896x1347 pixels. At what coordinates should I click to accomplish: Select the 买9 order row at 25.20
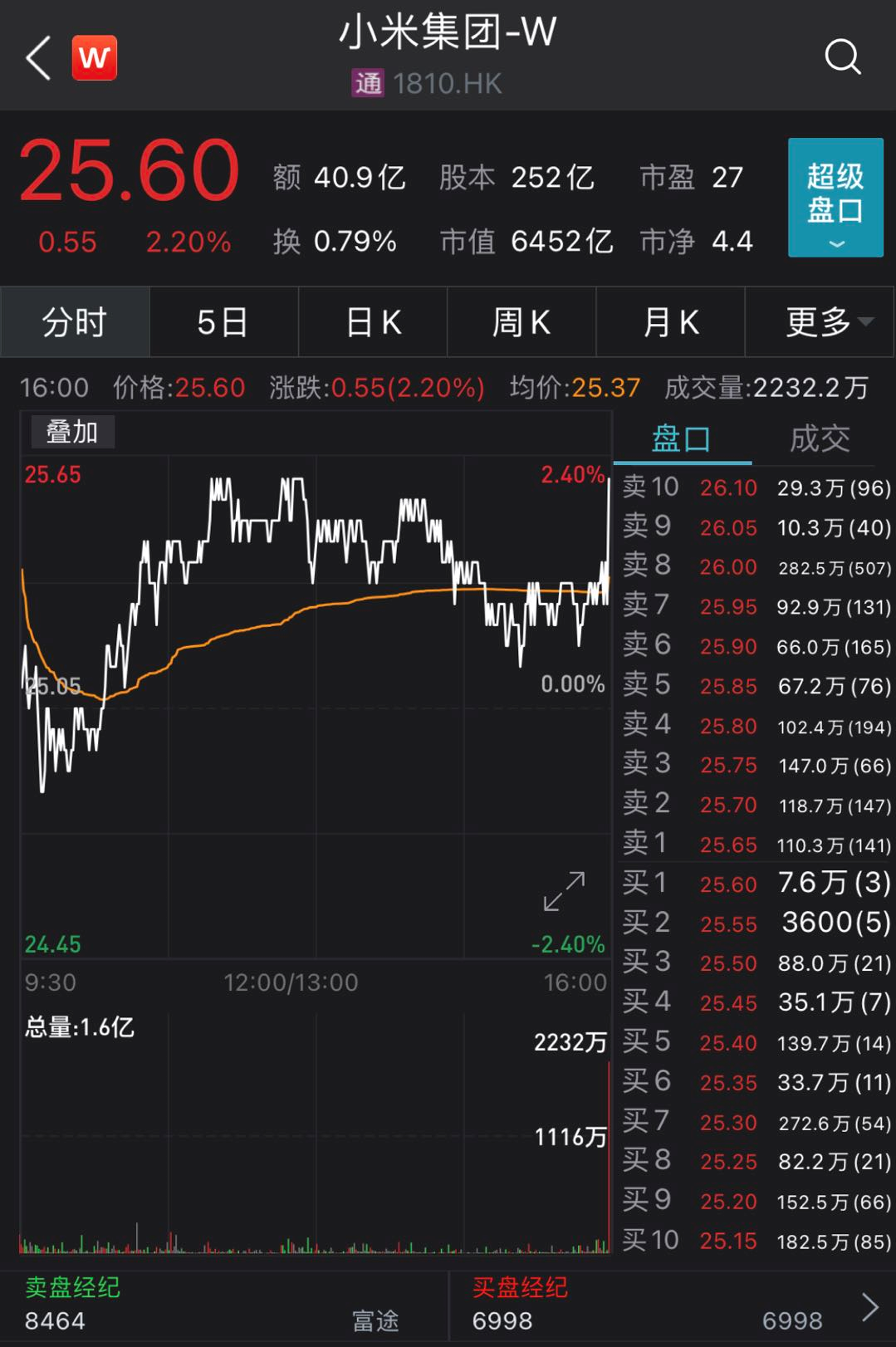(x=756, y=1202)
